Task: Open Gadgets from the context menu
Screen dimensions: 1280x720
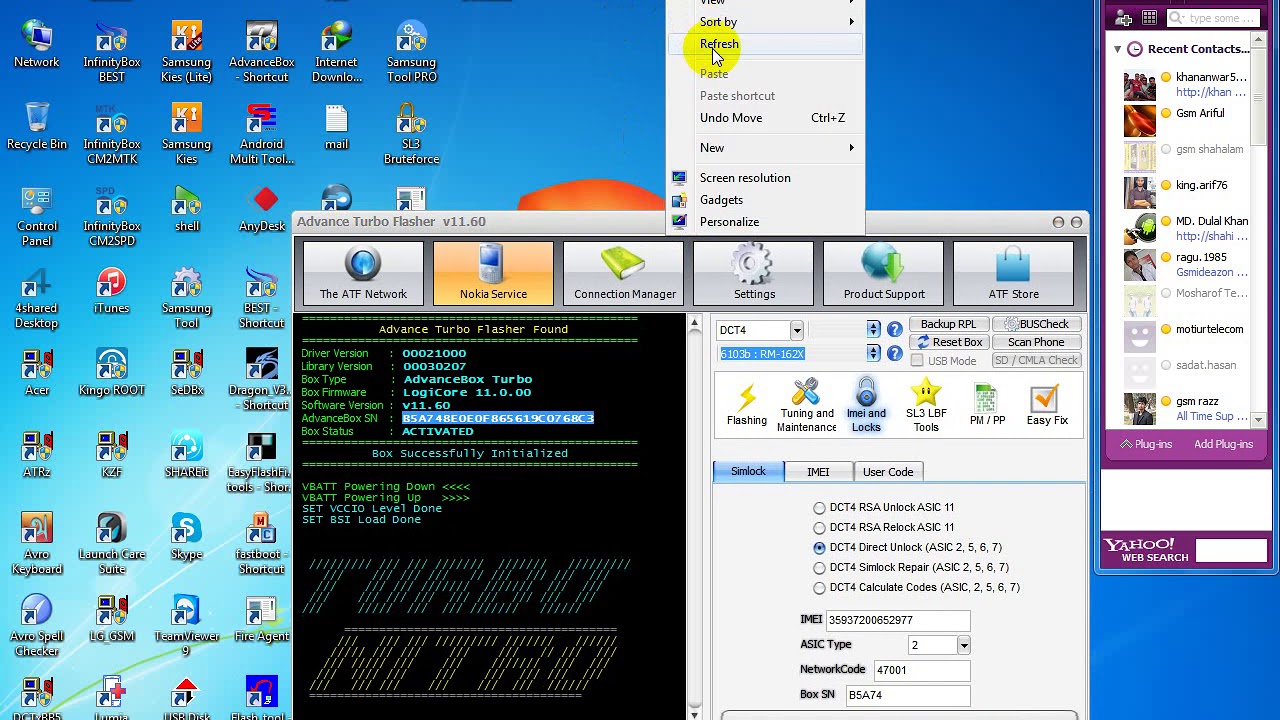Action: coord(766,200)
